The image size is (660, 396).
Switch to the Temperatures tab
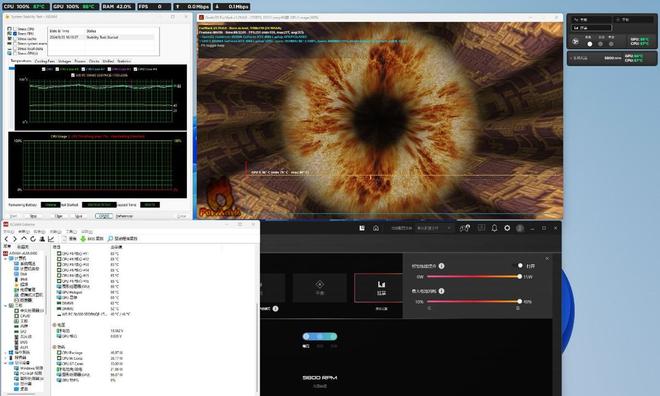(x=21, y=61)
